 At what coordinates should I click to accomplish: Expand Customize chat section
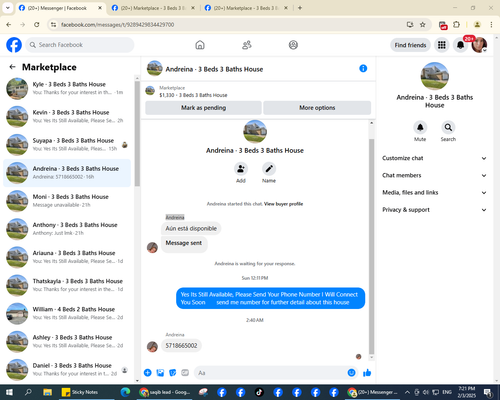434,158
